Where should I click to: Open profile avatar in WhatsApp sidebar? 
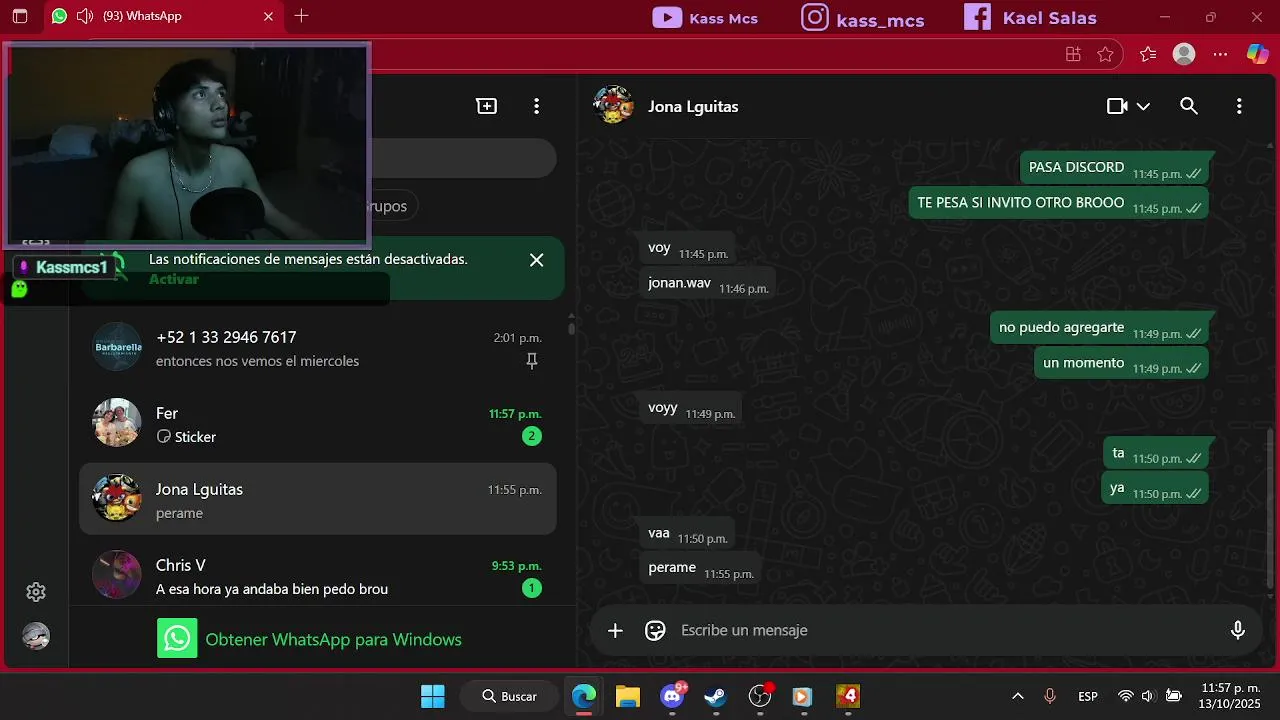pos(36,636)
